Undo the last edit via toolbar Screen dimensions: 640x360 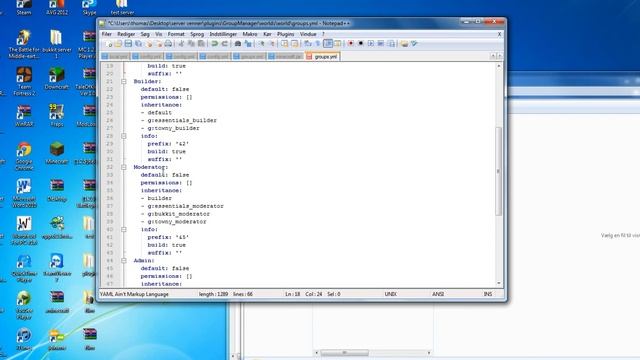coord(215,44)
